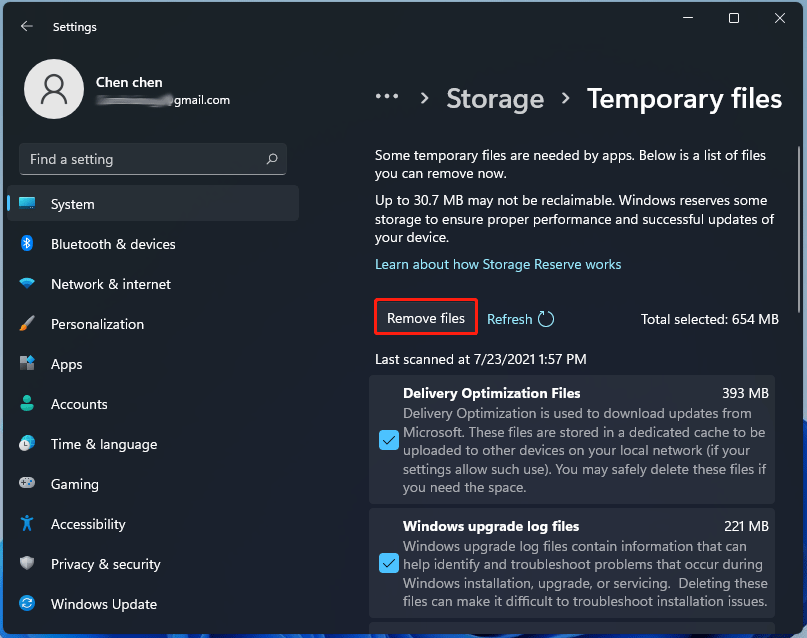
Task: Select the Personalization brush icon
Action: point(27,324)
